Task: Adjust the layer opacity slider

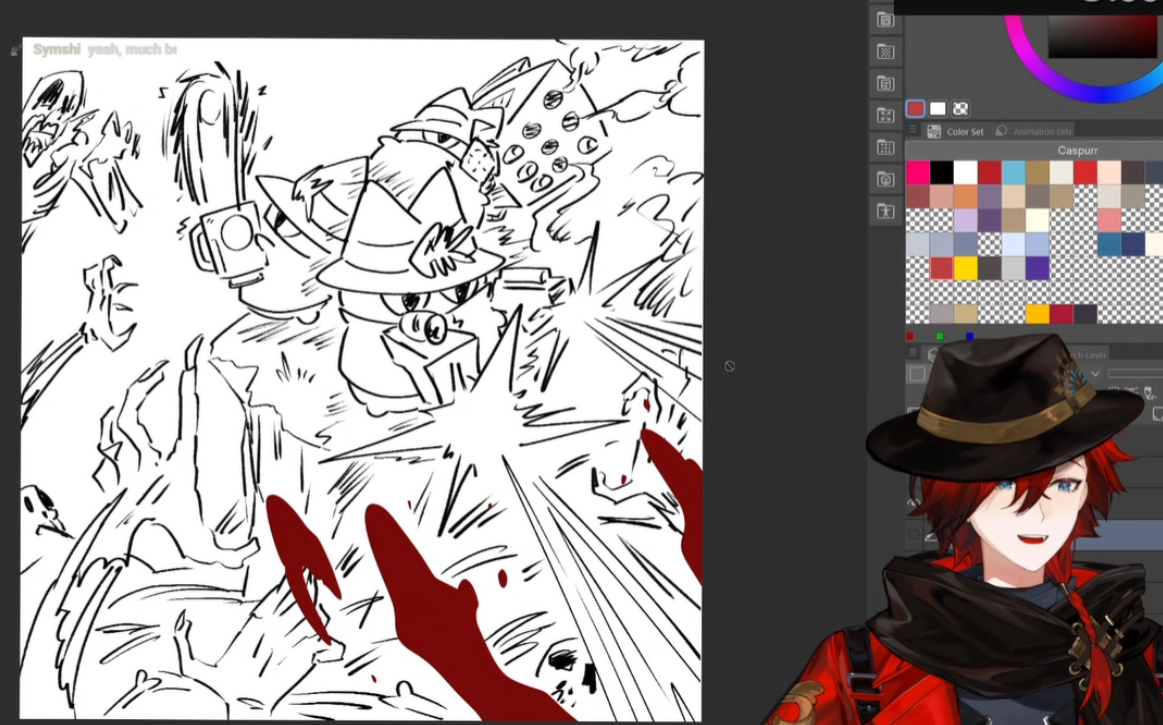Action: click(1136, 373)
